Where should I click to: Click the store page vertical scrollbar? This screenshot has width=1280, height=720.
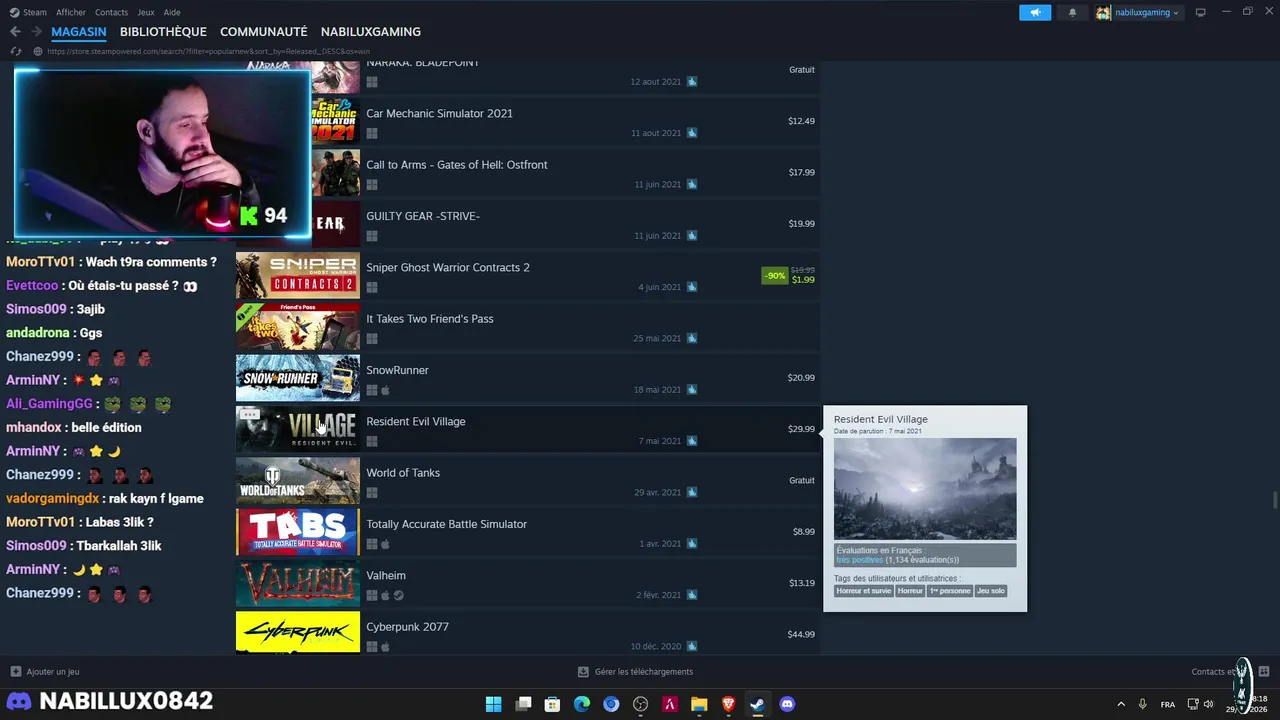click(1274, 500)
